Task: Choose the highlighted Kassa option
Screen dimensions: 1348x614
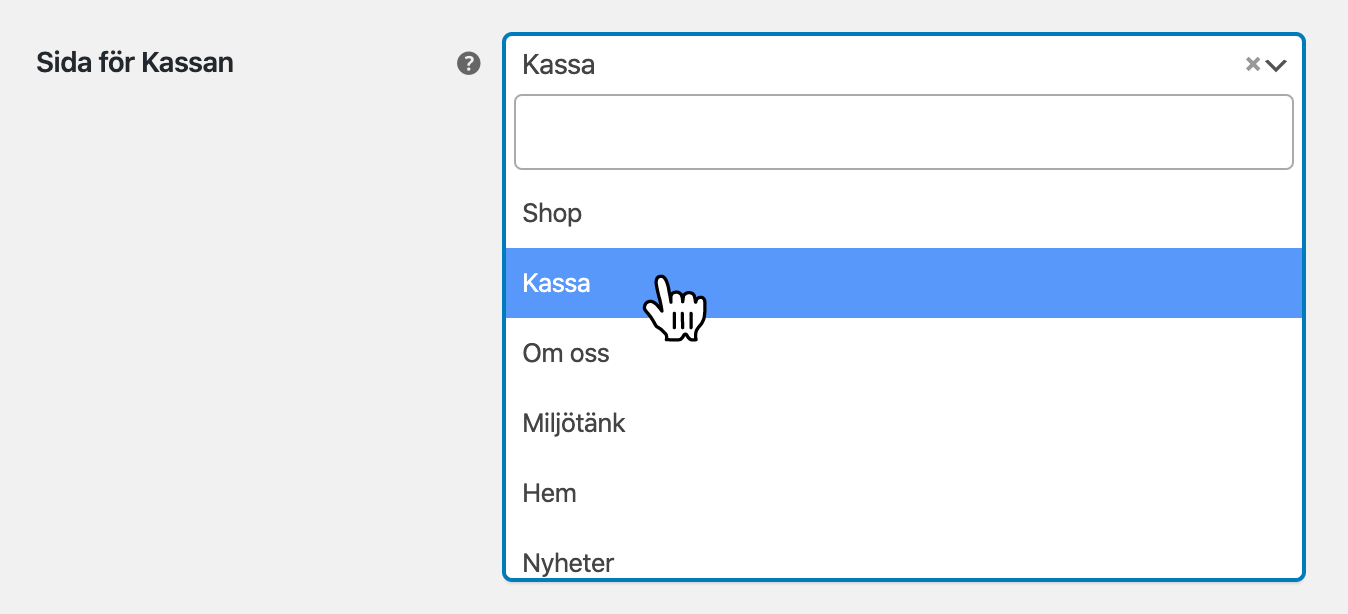Action: pos(557,283)
